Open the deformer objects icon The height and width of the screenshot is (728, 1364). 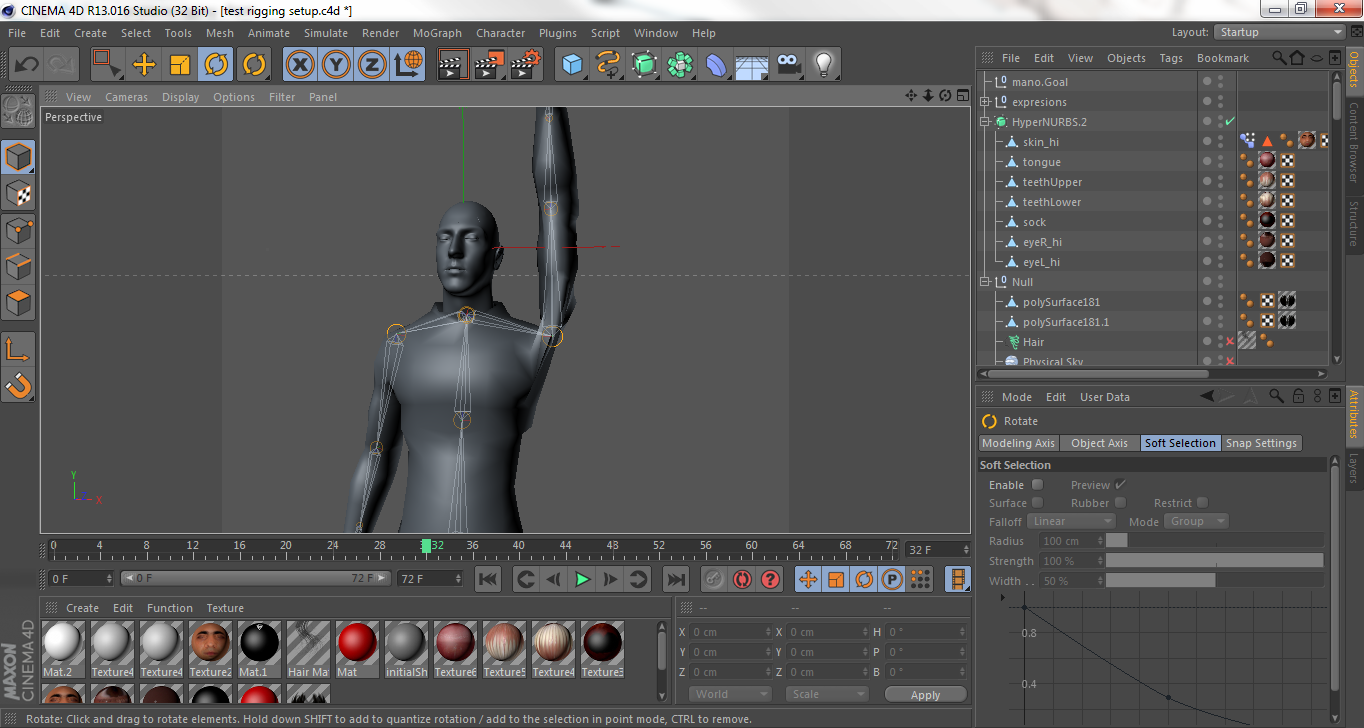point(717,65)
